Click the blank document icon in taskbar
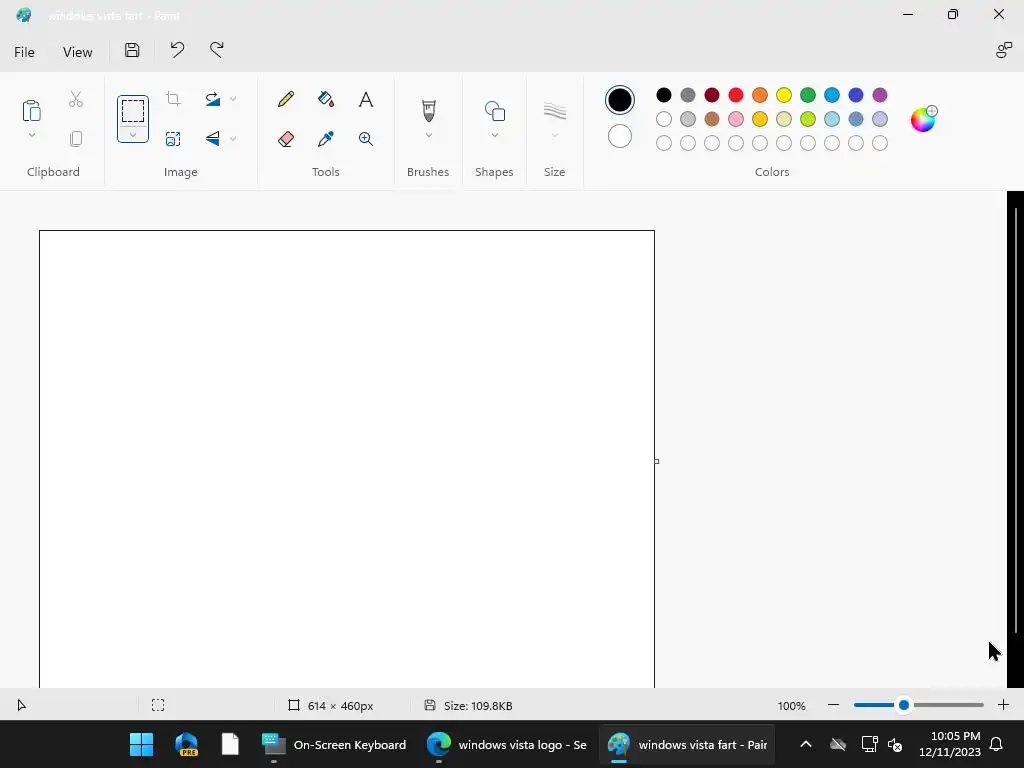Image resolution: width=1024 pixels, height=768 pixels. tap(230, 744)
